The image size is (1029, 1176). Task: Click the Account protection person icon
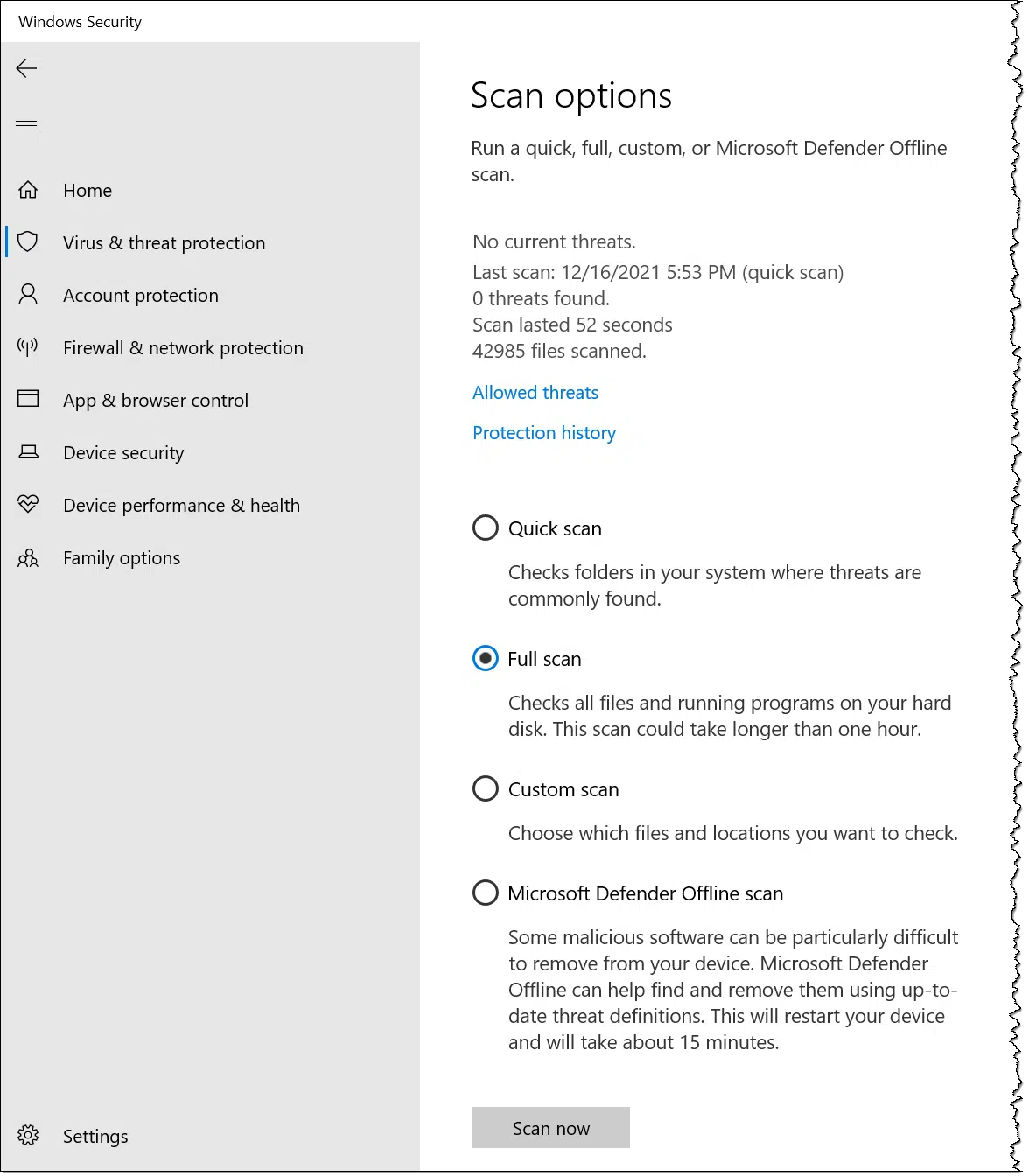[x=28, y=295]
